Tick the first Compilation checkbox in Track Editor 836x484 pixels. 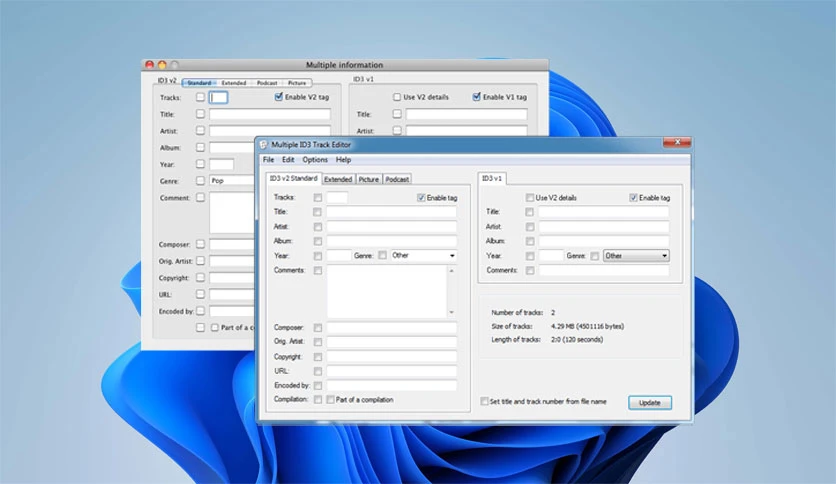click(x=318, y=399)
